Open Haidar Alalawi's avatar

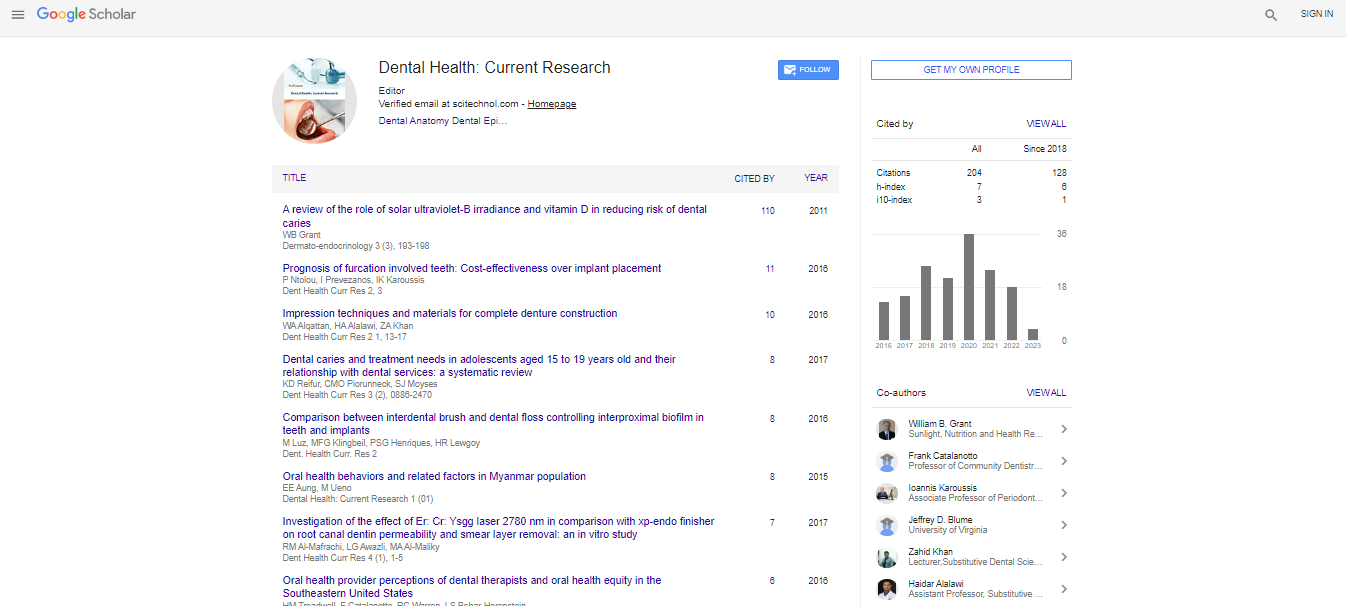tap(887, 589)
